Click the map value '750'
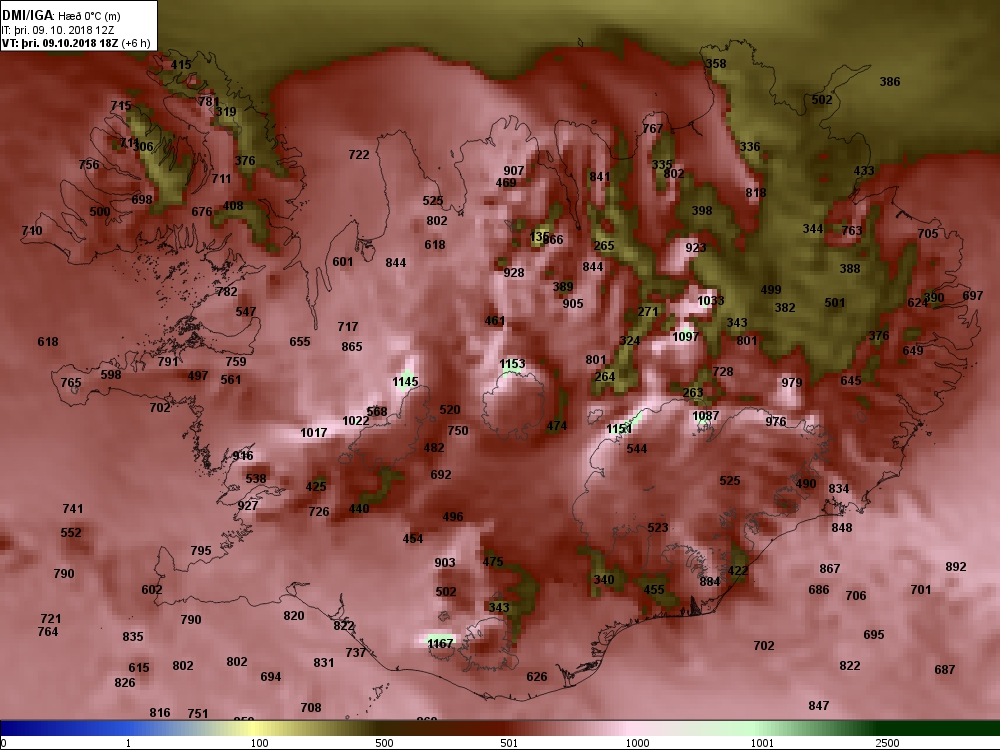 pos(458,430)
